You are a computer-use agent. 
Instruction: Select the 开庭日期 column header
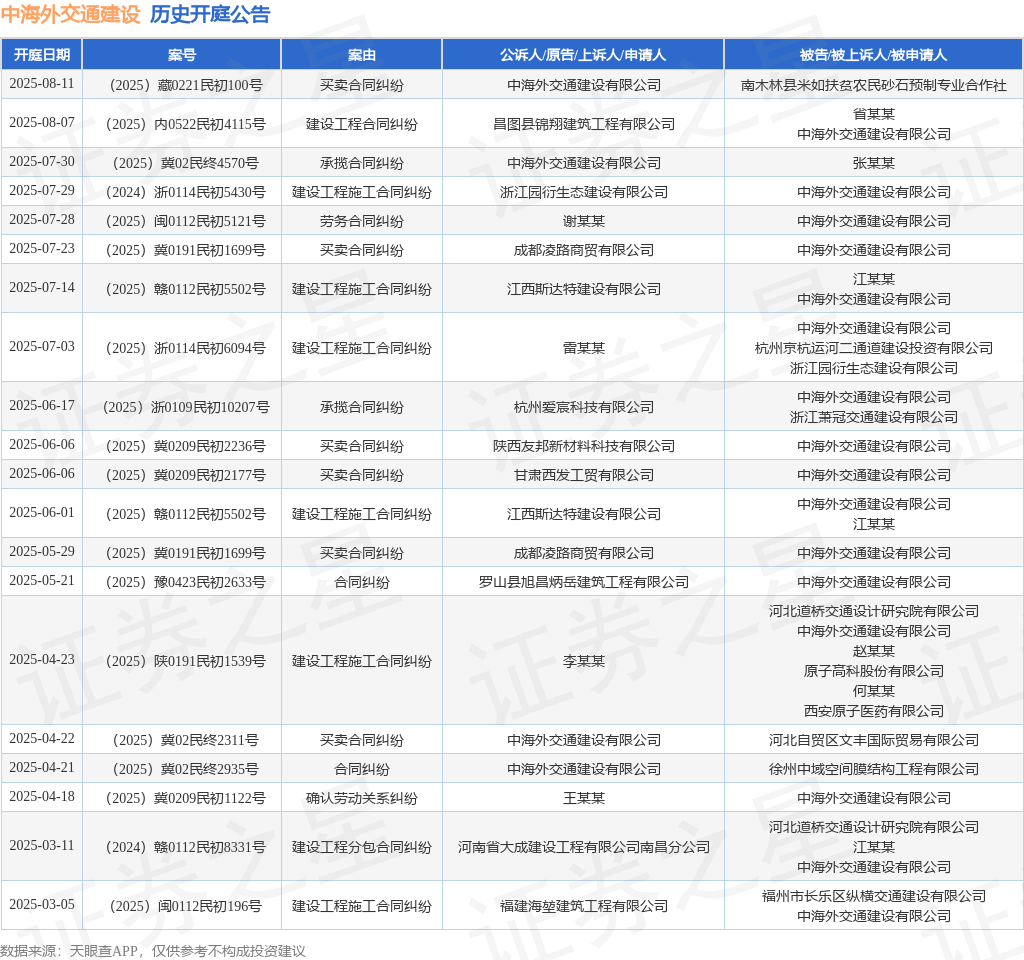coord(42,55)
